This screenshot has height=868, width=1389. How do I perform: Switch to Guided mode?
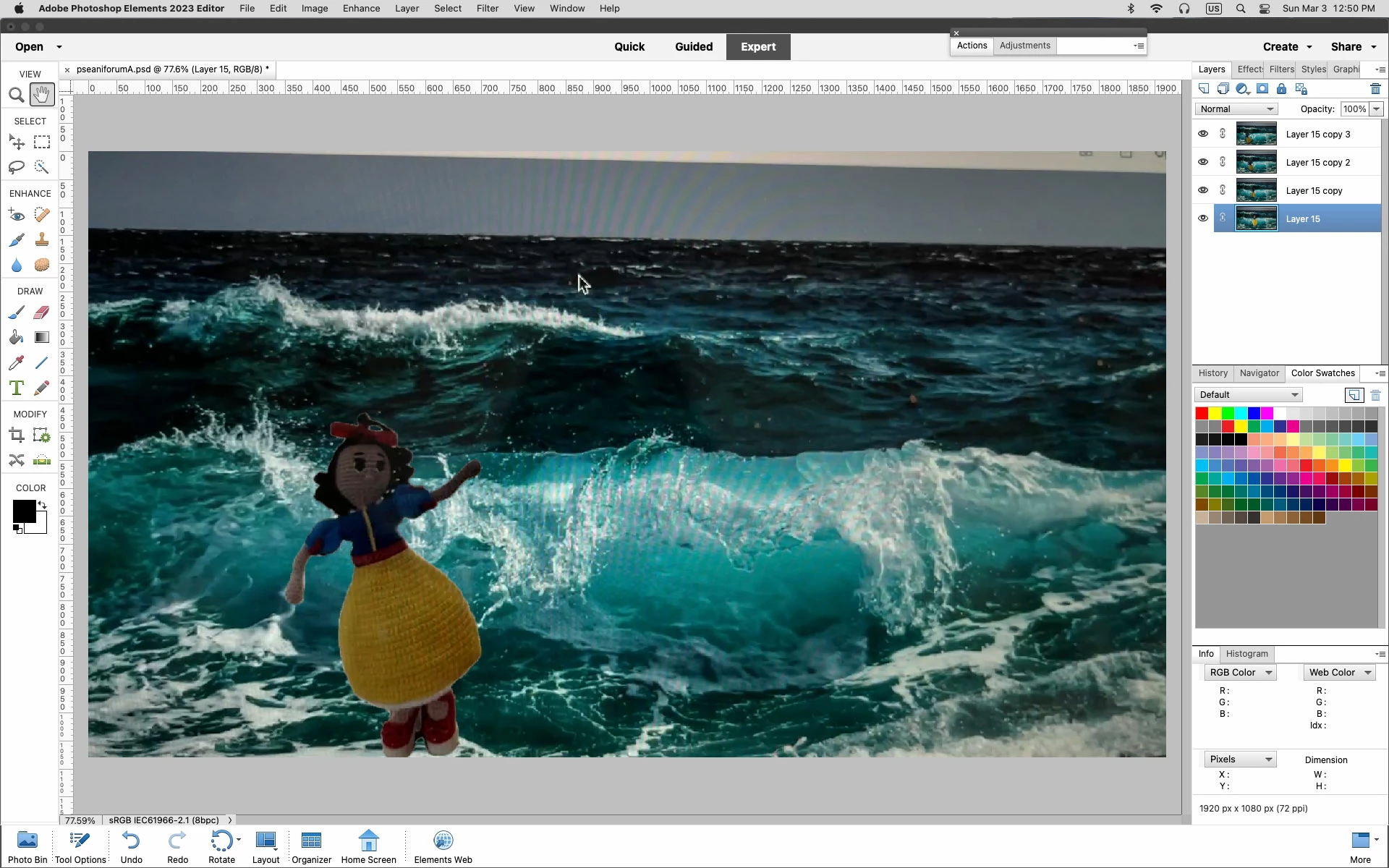tap(693, 47)
